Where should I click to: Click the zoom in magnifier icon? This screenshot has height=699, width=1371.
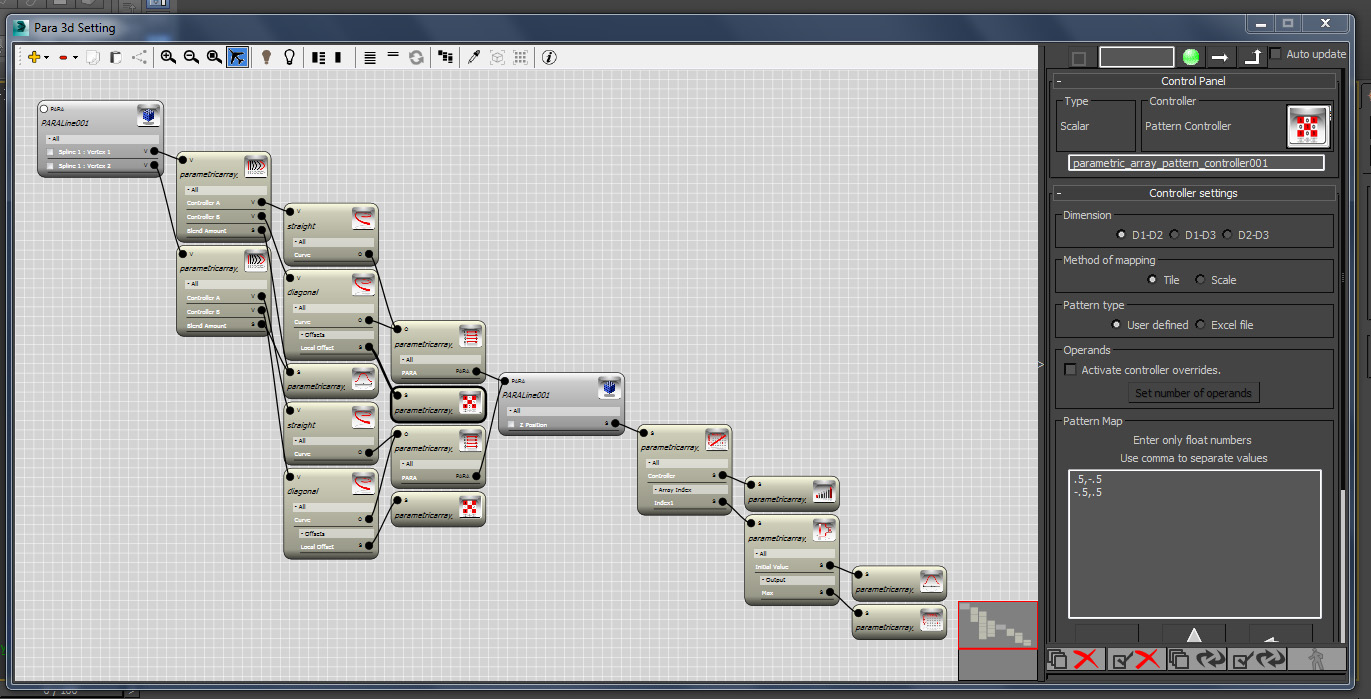click(x=168, y=58)
